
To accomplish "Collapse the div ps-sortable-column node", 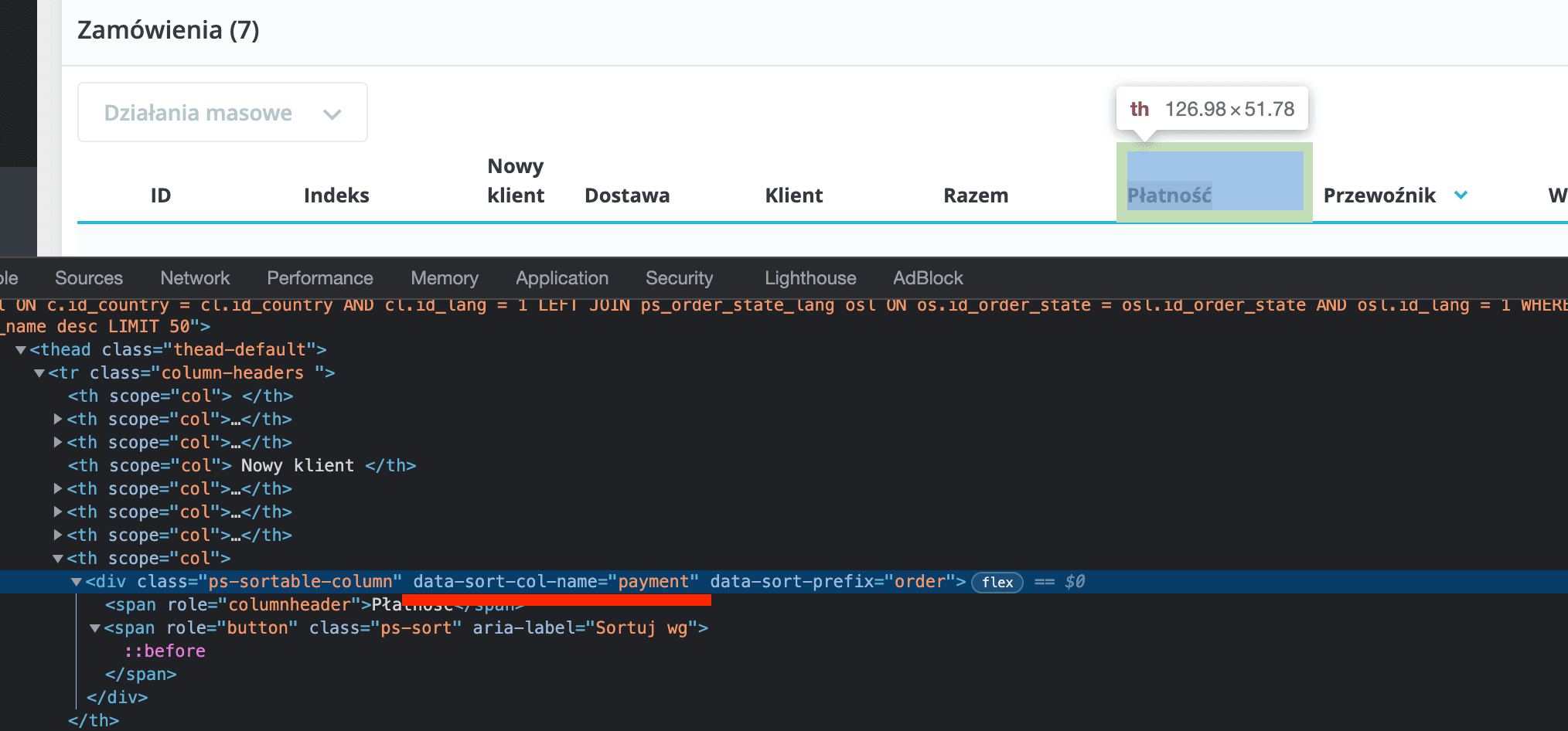I will pyautogui.click(x=77, y=582).
